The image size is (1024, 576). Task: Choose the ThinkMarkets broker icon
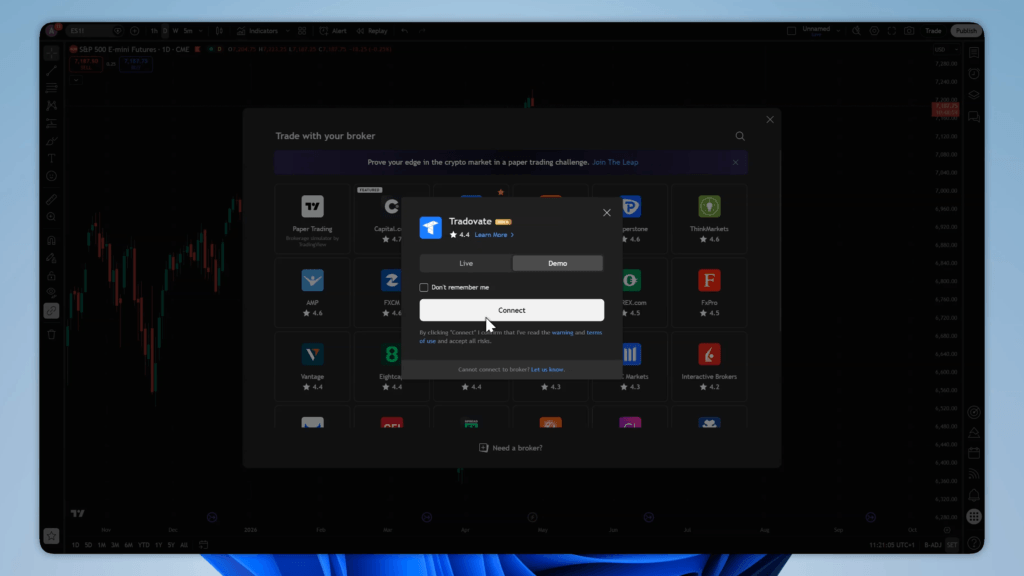709,207
